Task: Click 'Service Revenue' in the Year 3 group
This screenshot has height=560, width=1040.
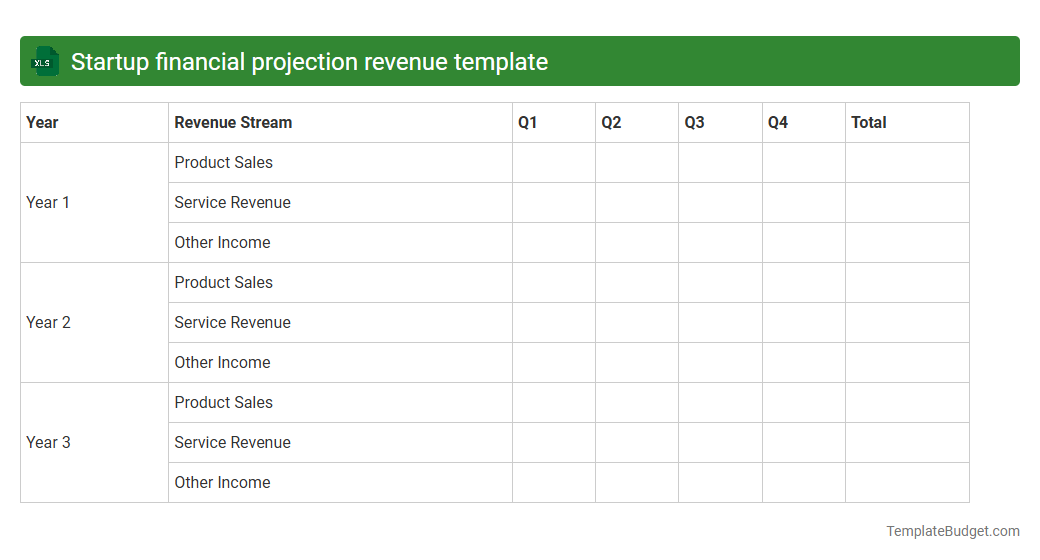Action: point(340,443)
